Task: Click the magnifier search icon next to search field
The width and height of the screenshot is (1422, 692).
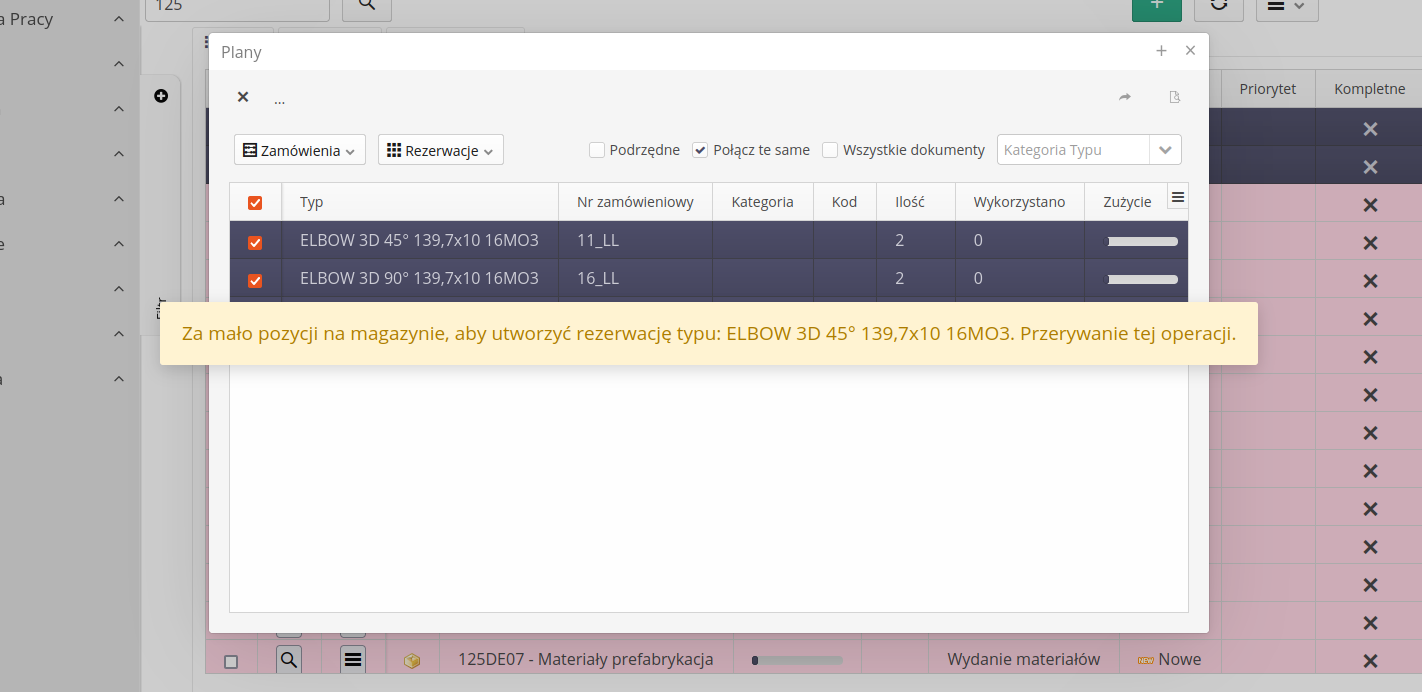Action: (x=367, y=5)
